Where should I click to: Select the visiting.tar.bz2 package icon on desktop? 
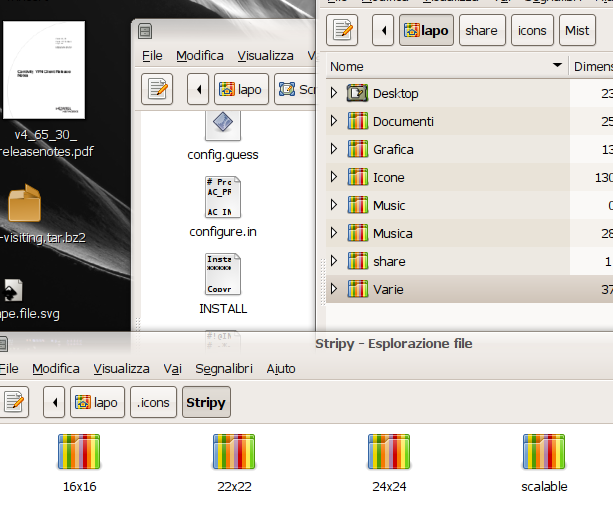coord(25,203)
